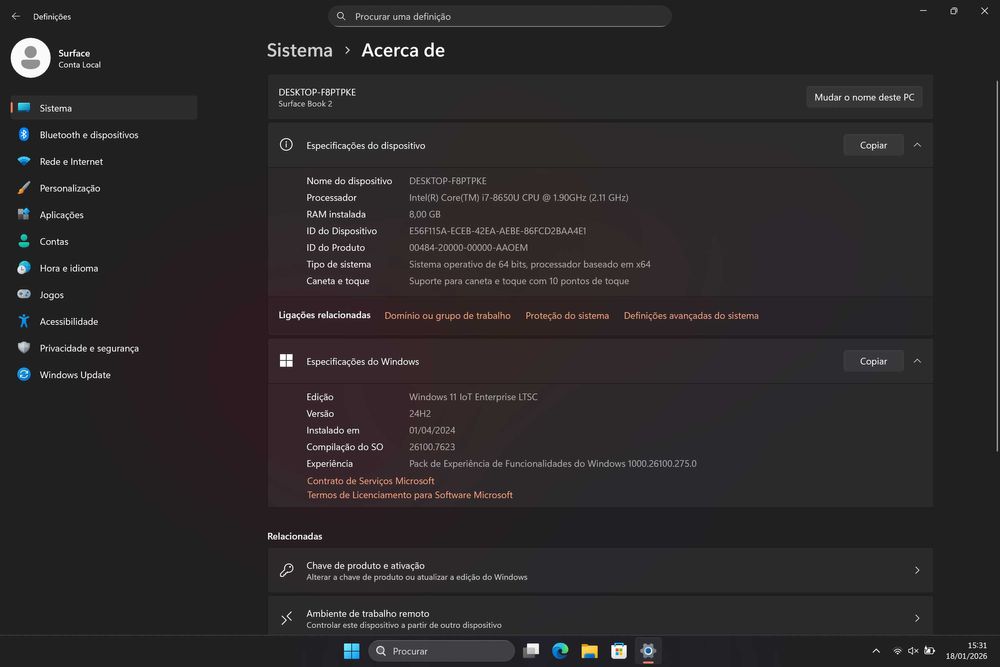The image size is (1000, 667).
Task: Open Personalização settings
Action: point(104,188)
